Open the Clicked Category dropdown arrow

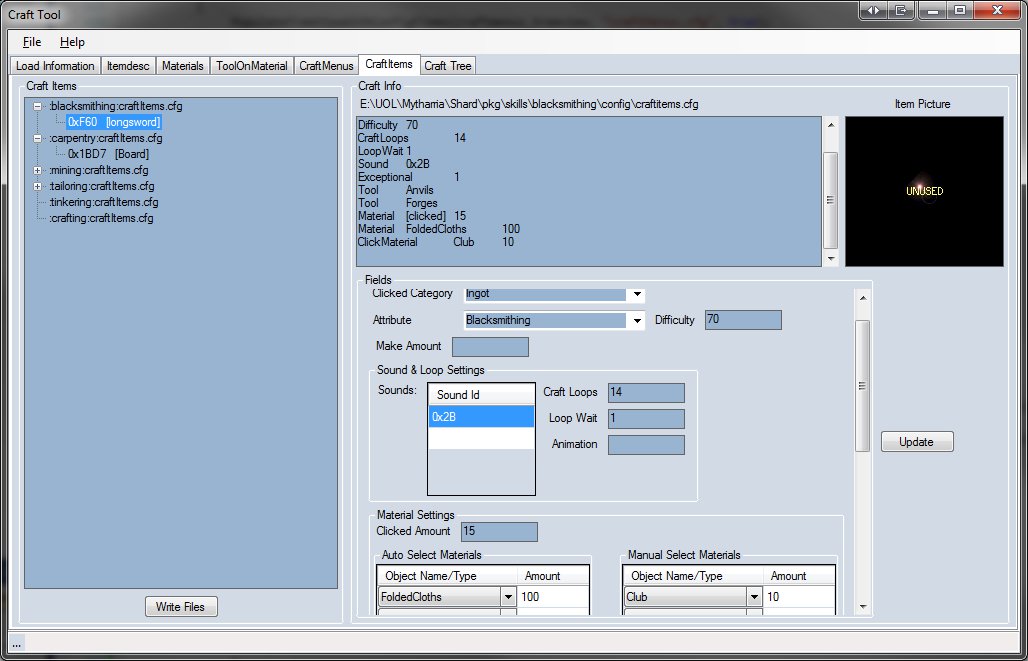(x=636, y=294)
